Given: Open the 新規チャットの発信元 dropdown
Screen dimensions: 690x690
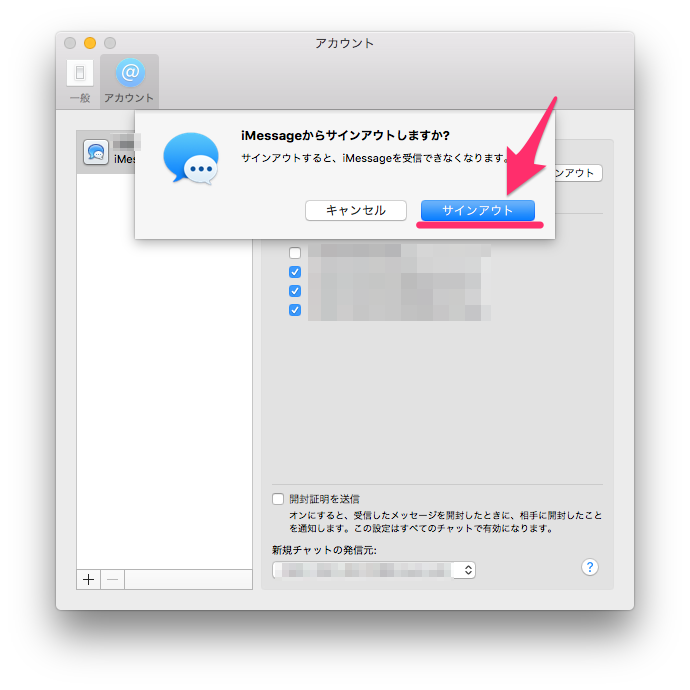Looking at the screenshot, I should (x=372, y=570).
